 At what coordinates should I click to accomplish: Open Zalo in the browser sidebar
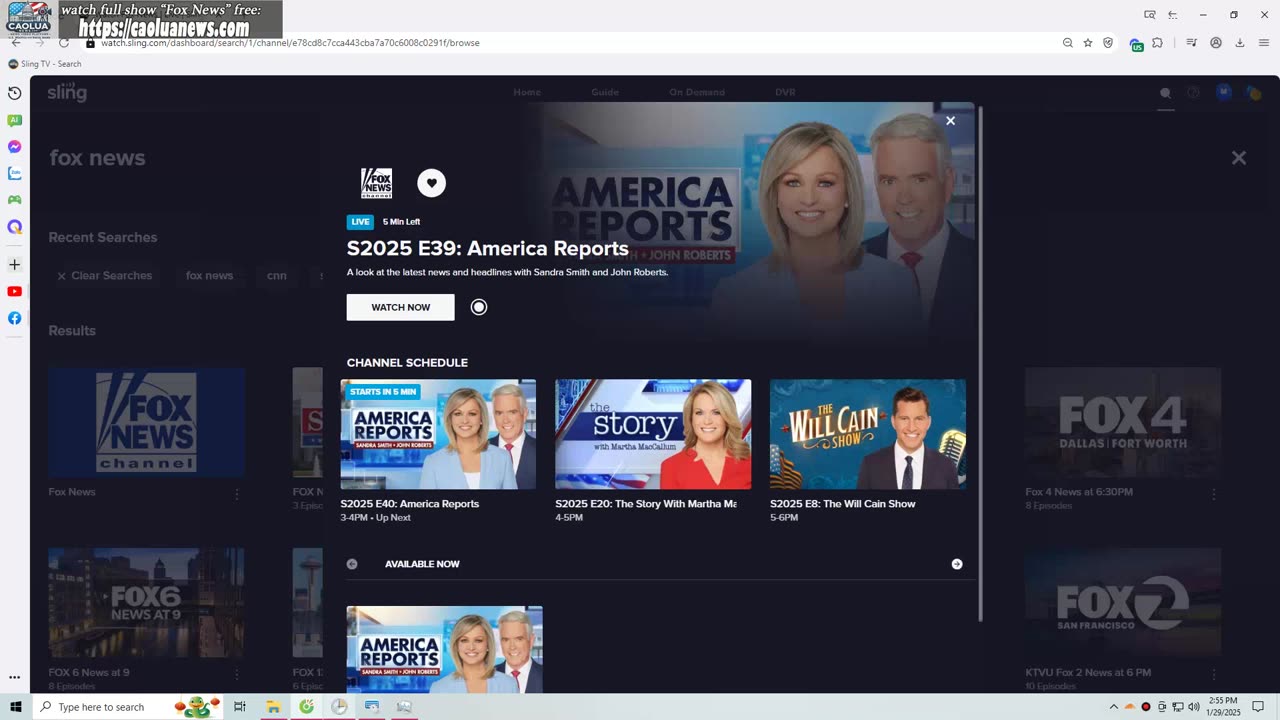(14, 173)
